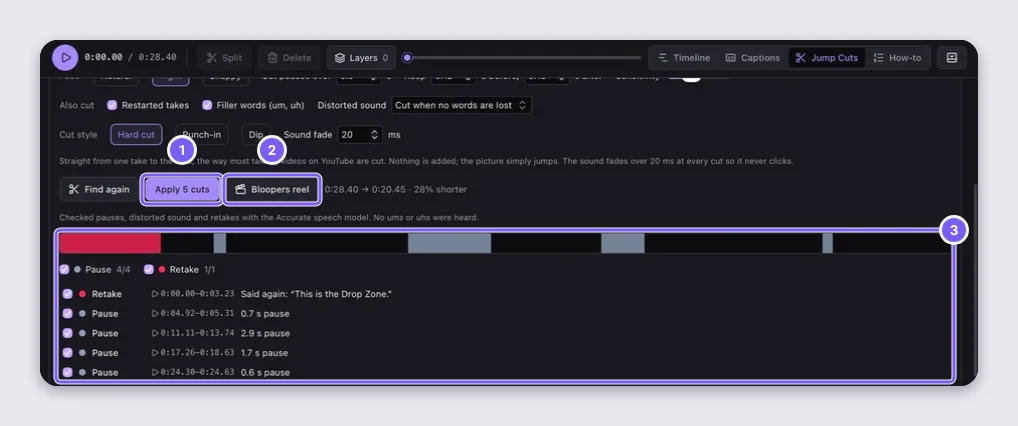Preview the pause at 0:24.30–0:24.63 play icon

(155, 372)
